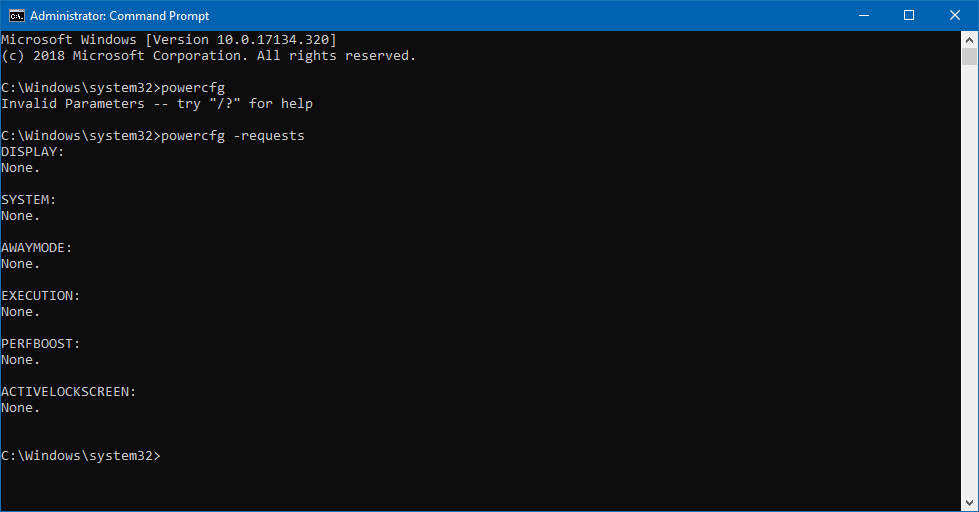The height and width of the screenshot is (512, 979).
Task: Minimize the Command Prompt window
Action: pyautogui.click(x=863, y=16)
